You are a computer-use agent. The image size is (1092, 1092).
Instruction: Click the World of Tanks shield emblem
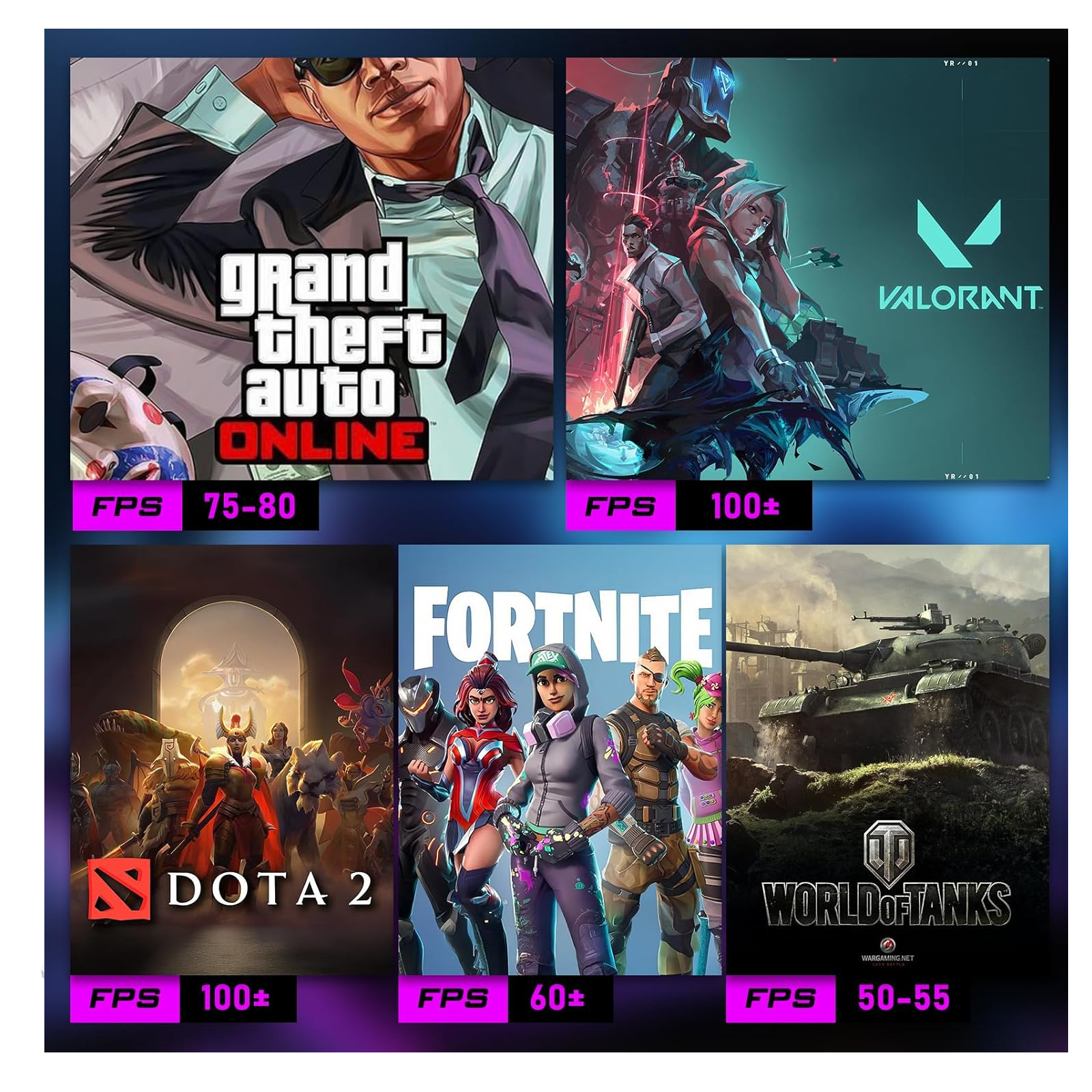(886, 848)
